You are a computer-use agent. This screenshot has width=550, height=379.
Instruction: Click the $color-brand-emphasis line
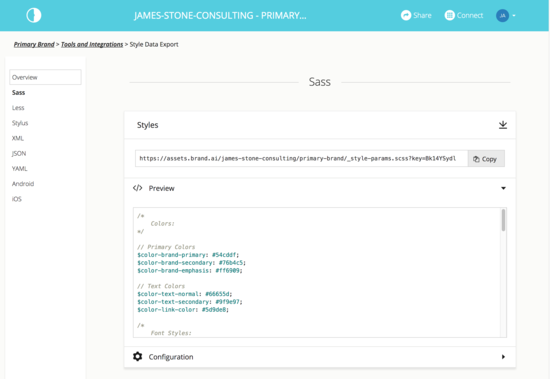click(190, 271)
